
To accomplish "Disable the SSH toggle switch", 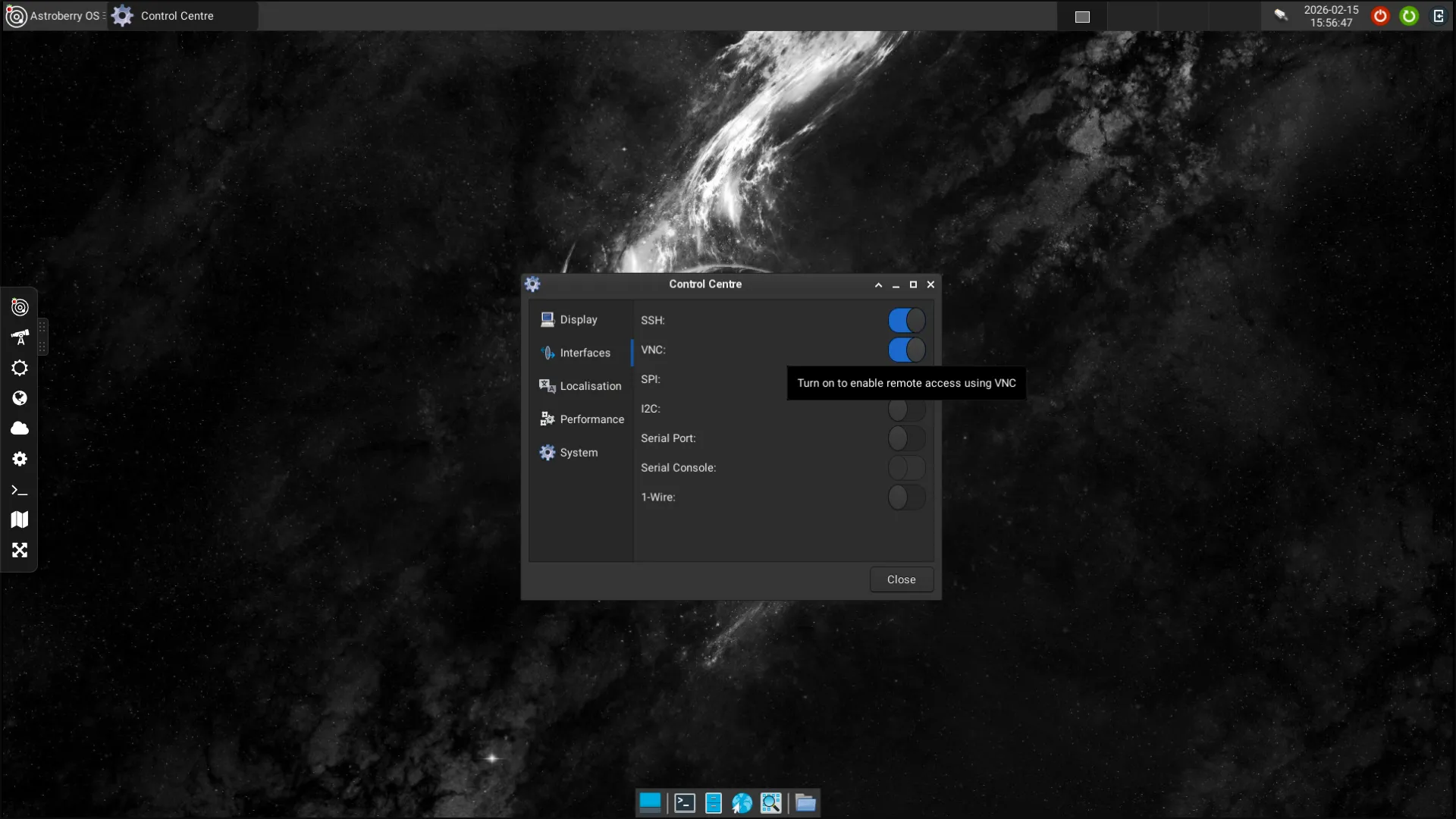I will [x=906, y=320].
